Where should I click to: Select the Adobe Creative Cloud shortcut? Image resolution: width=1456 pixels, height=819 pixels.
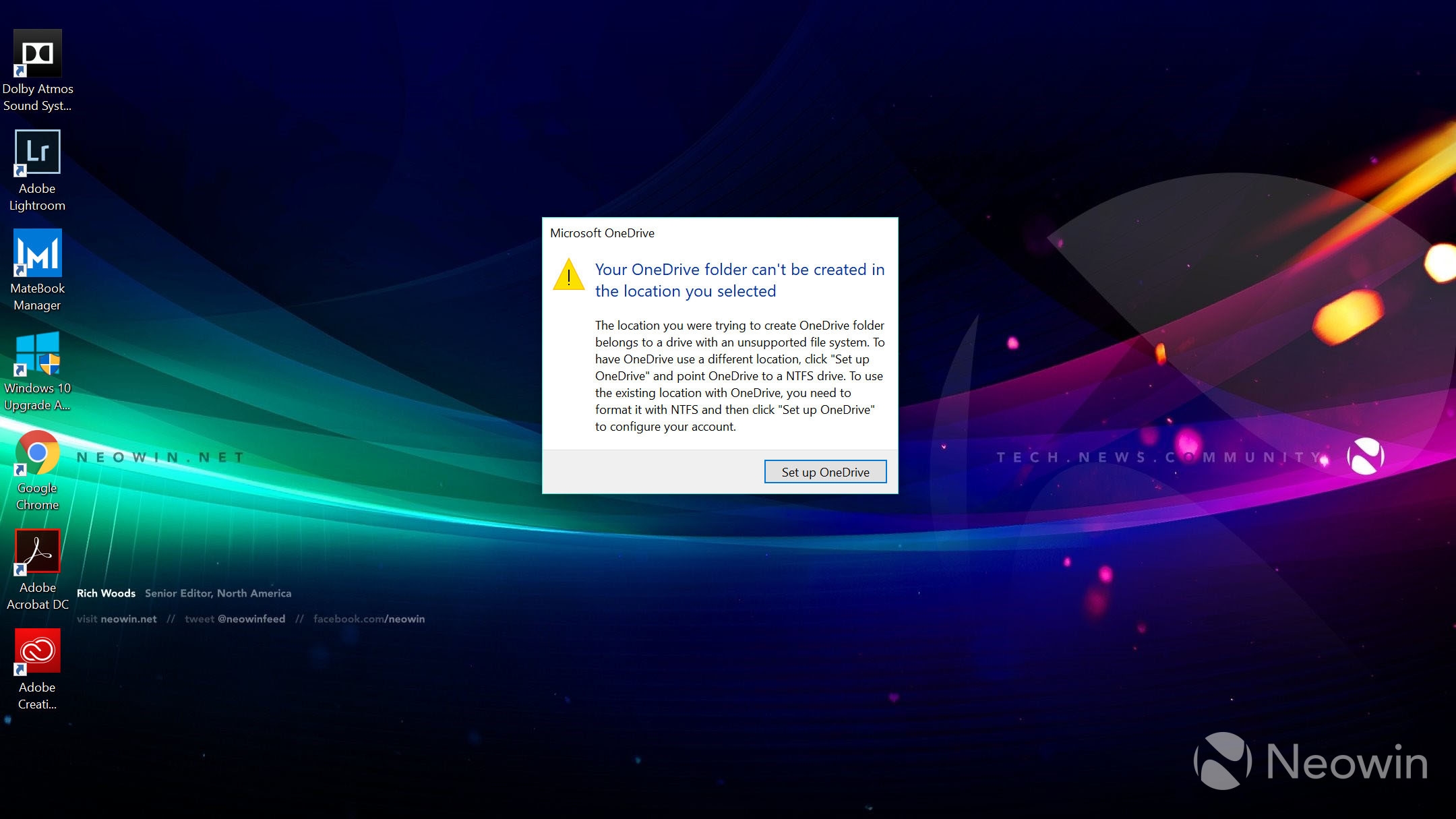click(38, 652)
